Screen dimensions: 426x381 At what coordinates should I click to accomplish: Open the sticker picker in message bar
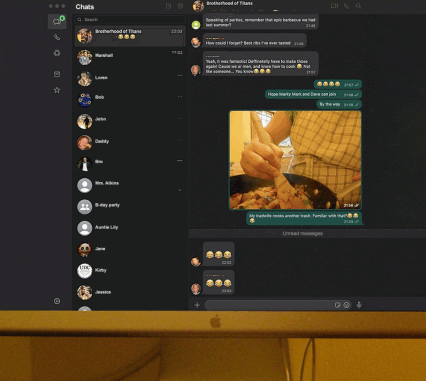point(337,305)
